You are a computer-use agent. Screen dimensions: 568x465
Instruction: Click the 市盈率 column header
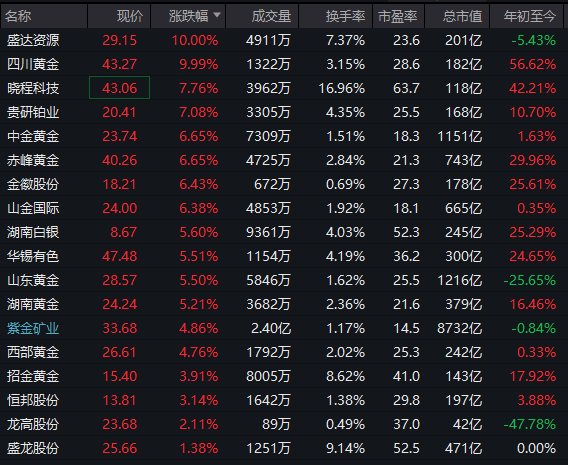coord(398,16)
